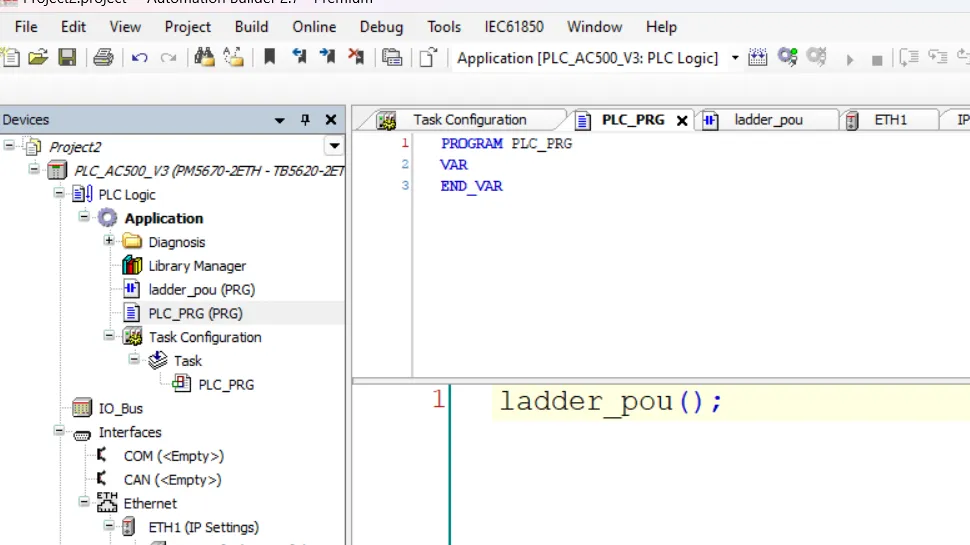Open the Edit menu
The image size is (970, 545).
pos(73,27)
